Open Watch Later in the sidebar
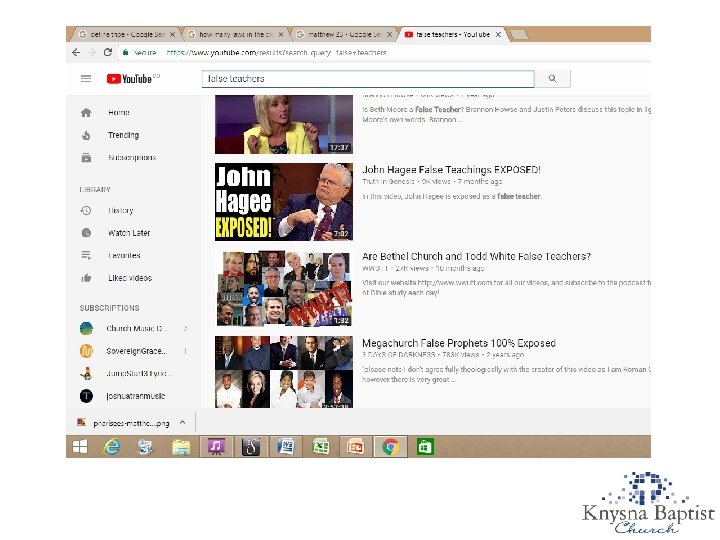This screenshot has height=540, width=720. pos(129,233)
